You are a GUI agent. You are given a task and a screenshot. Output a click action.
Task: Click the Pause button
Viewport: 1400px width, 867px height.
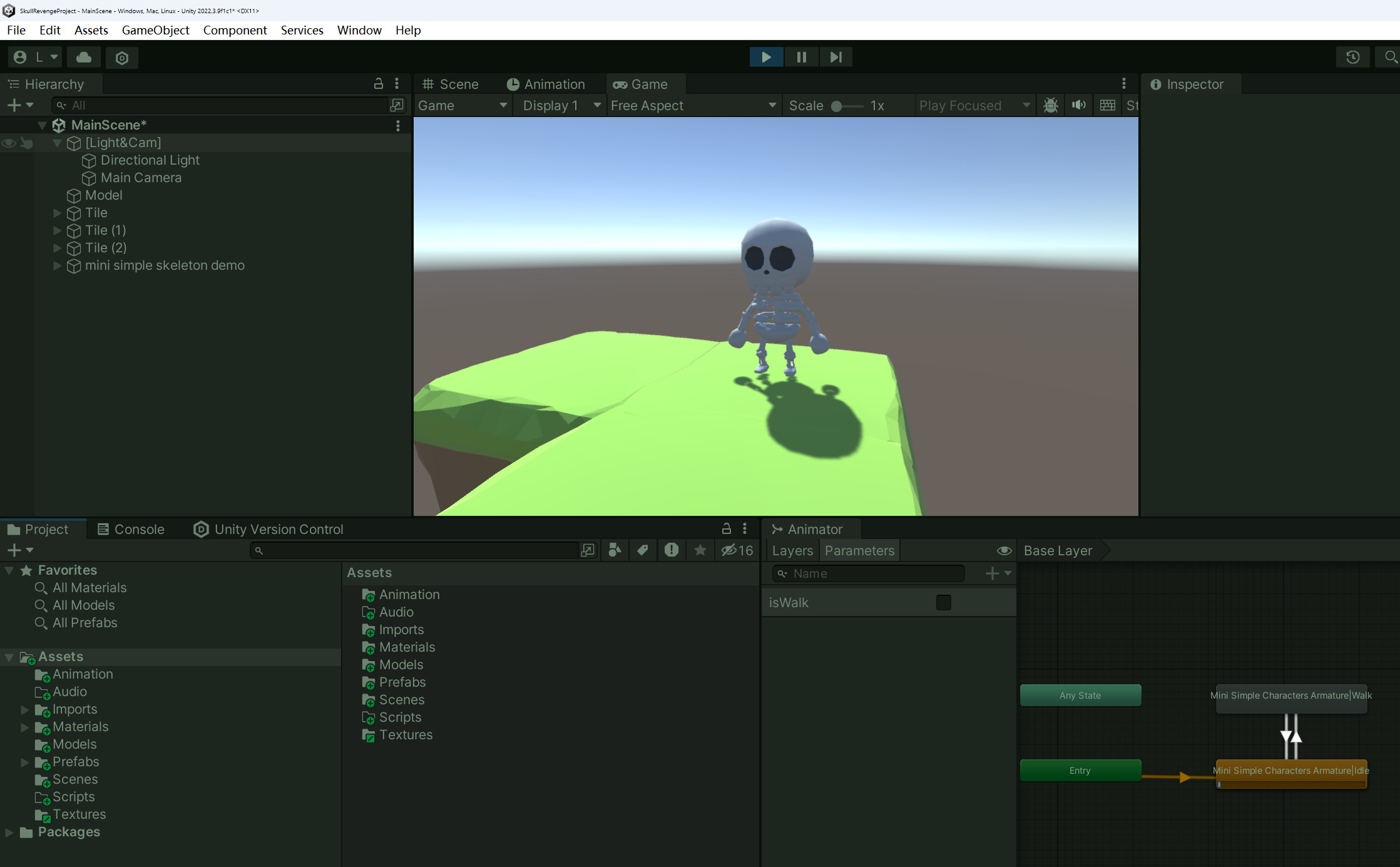point(801,57)
